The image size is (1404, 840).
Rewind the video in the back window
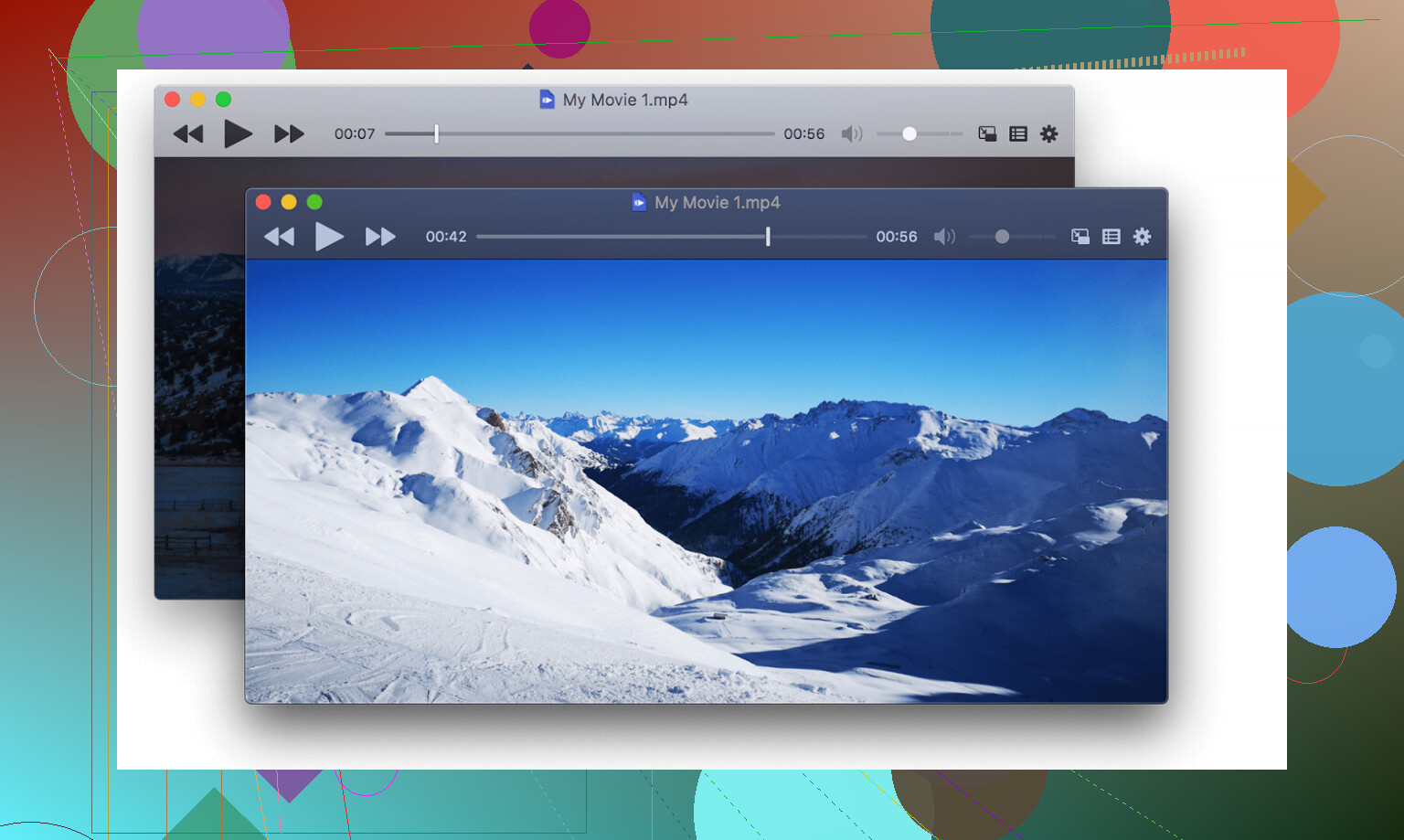click(187, 134)
